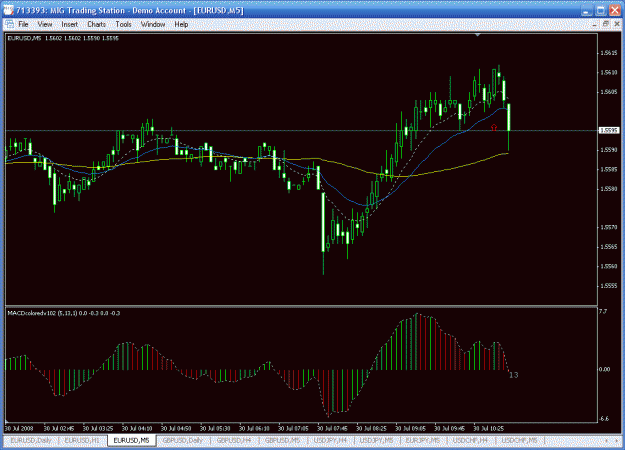Open the File menu
This screenshot has width=625, height=450.
pyautogui.click(x=23, y=24)
